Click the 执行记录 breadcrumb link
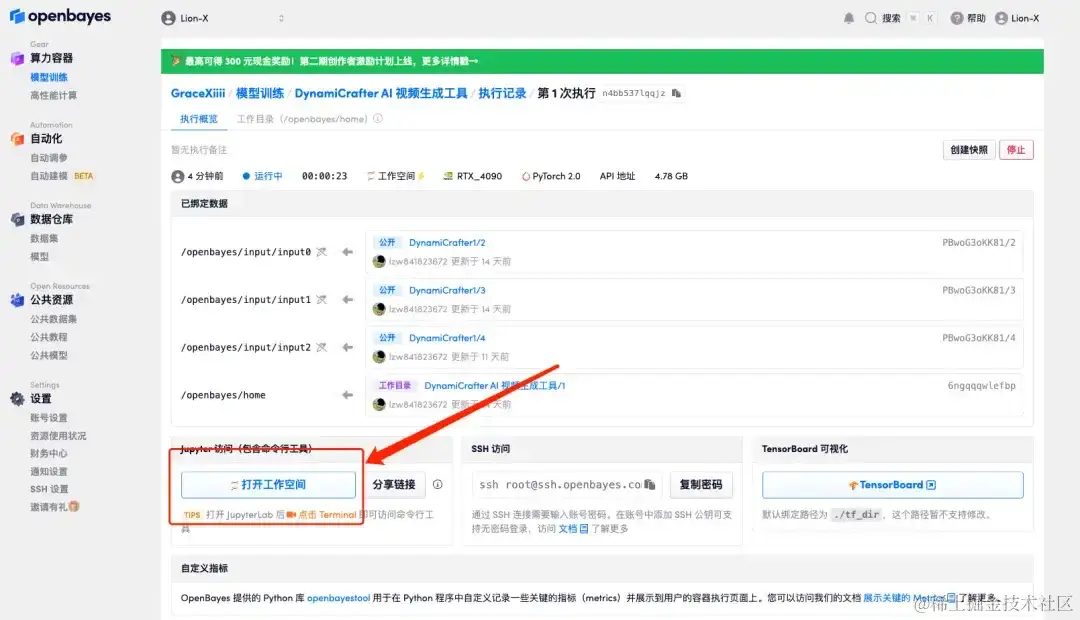This screenshot has height=620, width=1080. click(502, 93)
